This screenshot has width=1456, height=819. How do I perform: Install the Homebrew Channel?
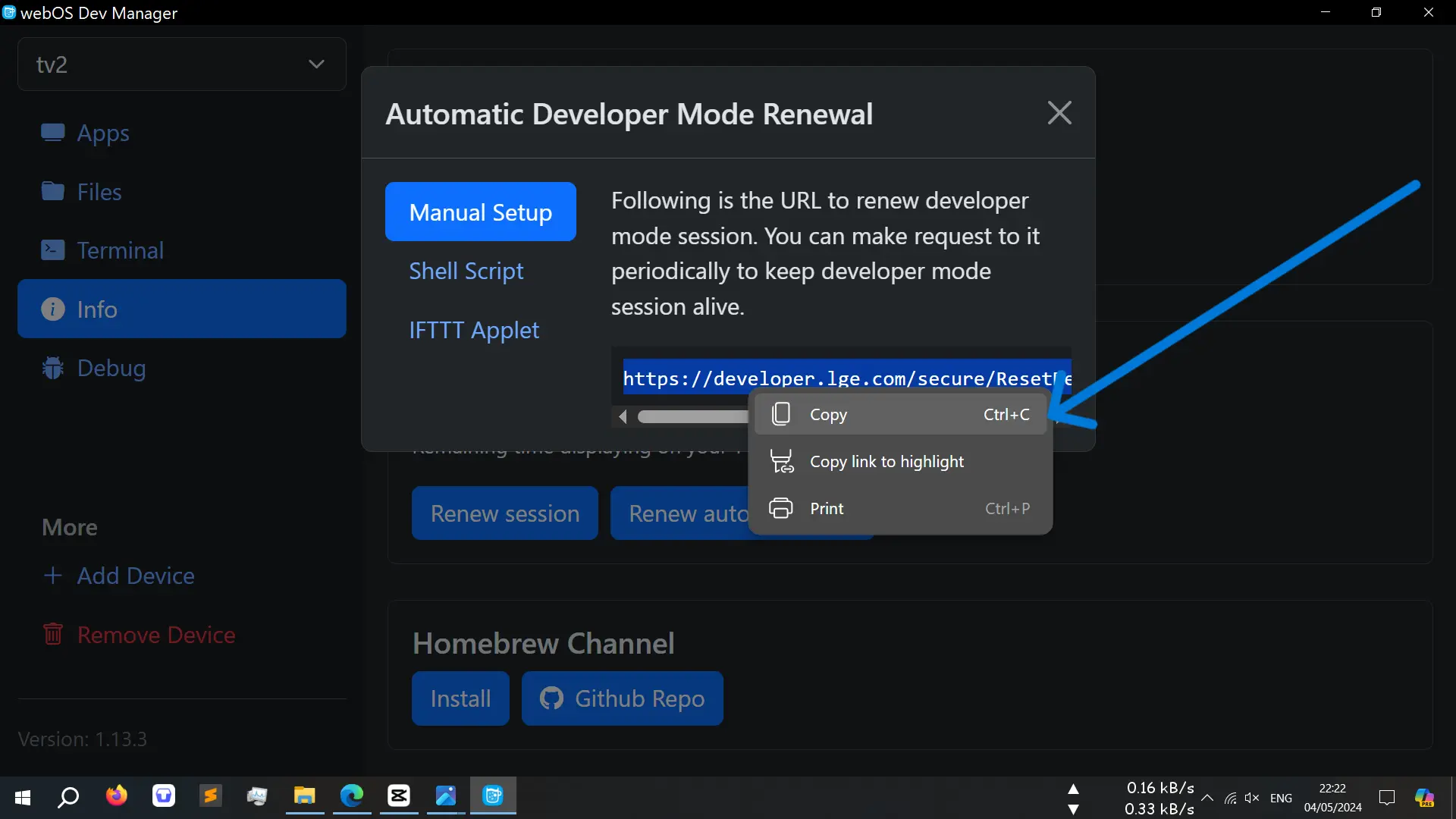tap(460, 698)
